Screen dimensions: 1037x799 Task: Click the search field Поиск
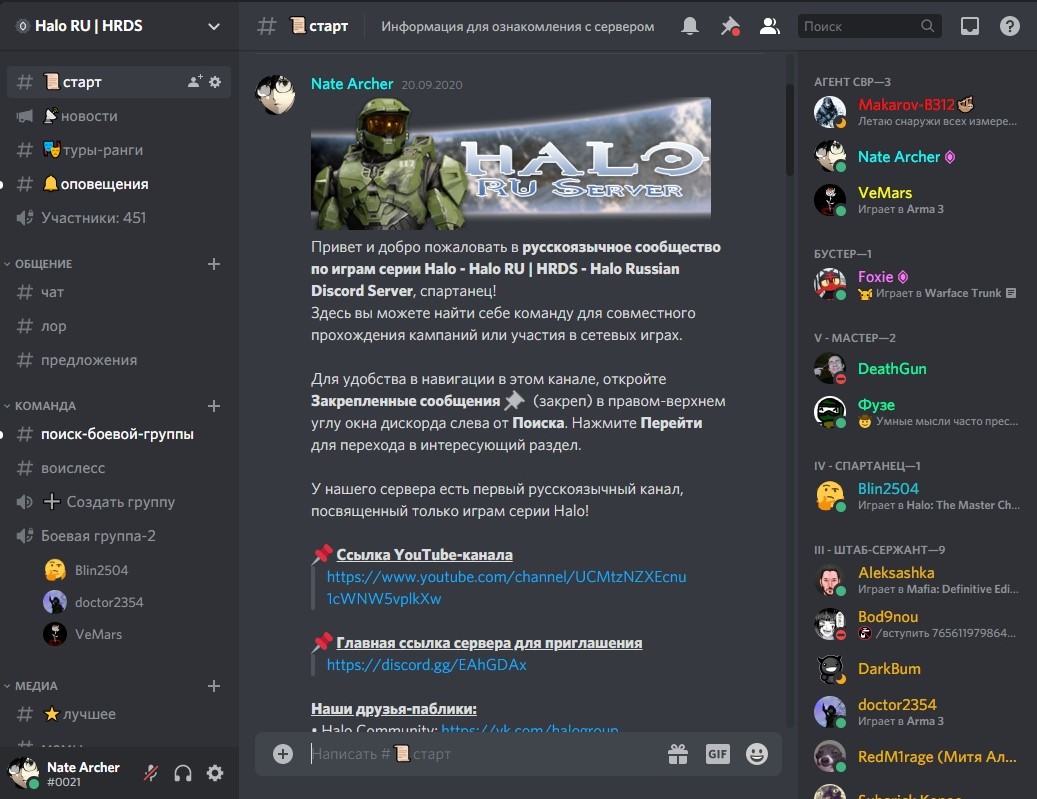coord(869,26)
